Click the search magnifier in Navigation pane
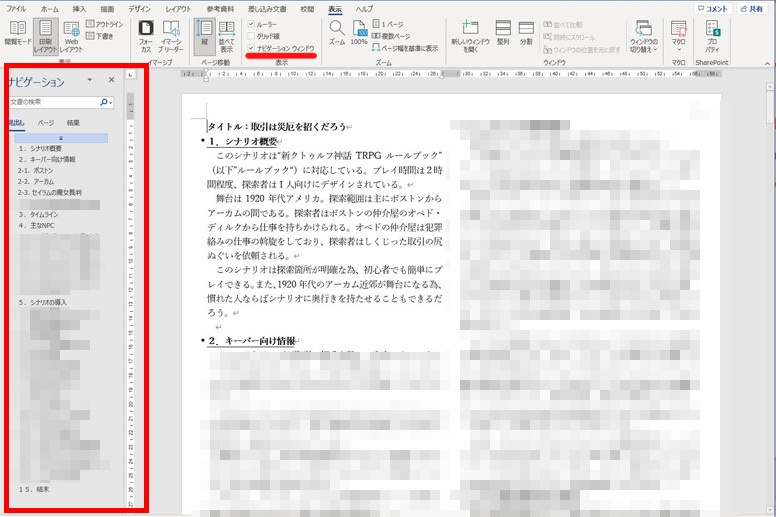Screen dimensions: 776x517 (103, 102)
